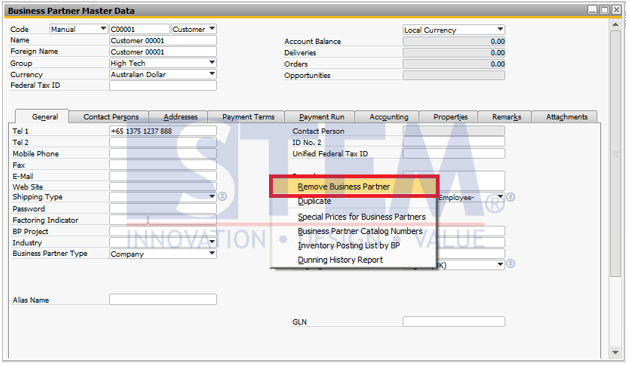Open the Local Currency dropdown

point(500,29)
